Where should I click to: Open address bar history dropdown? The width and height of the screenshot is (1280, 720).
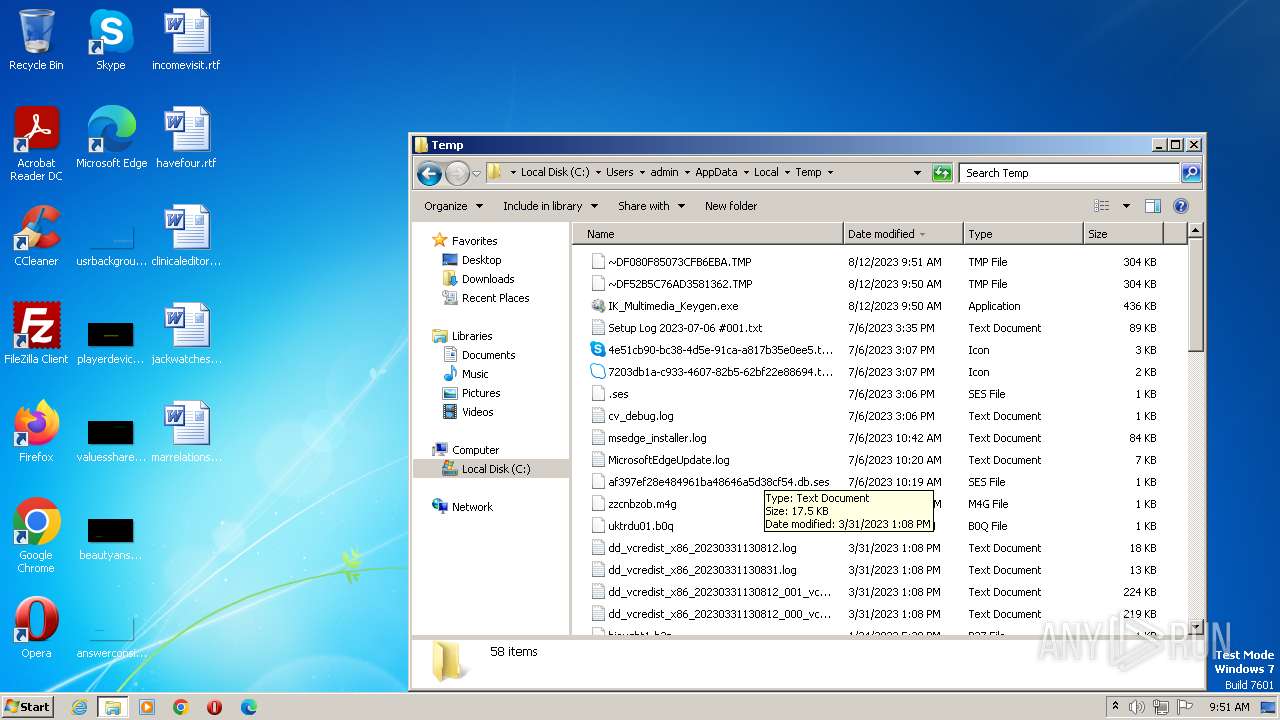pyautogui.click(x=917, y=173)
